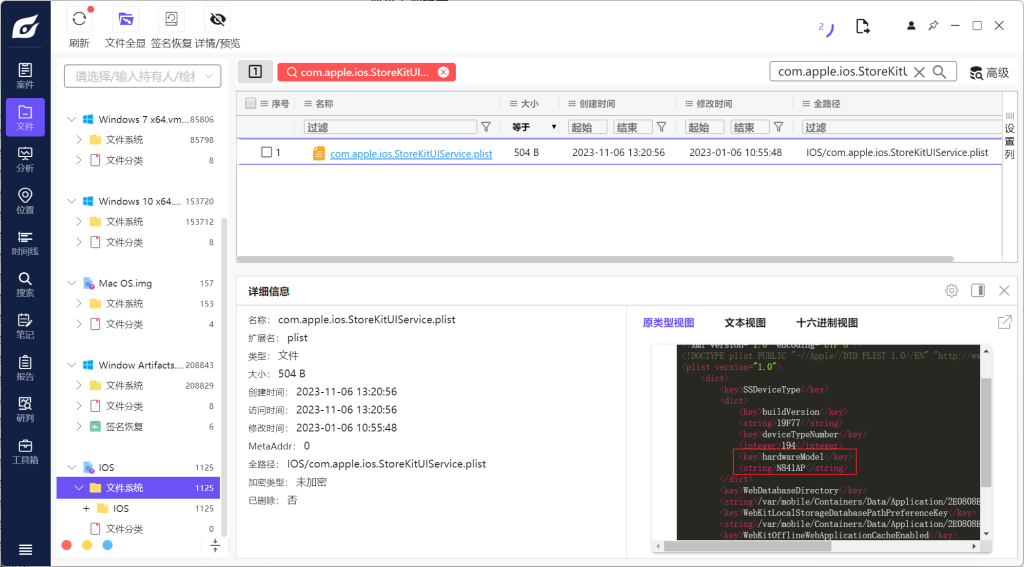Open 分析 in the left sidebar

pos(25,159)
